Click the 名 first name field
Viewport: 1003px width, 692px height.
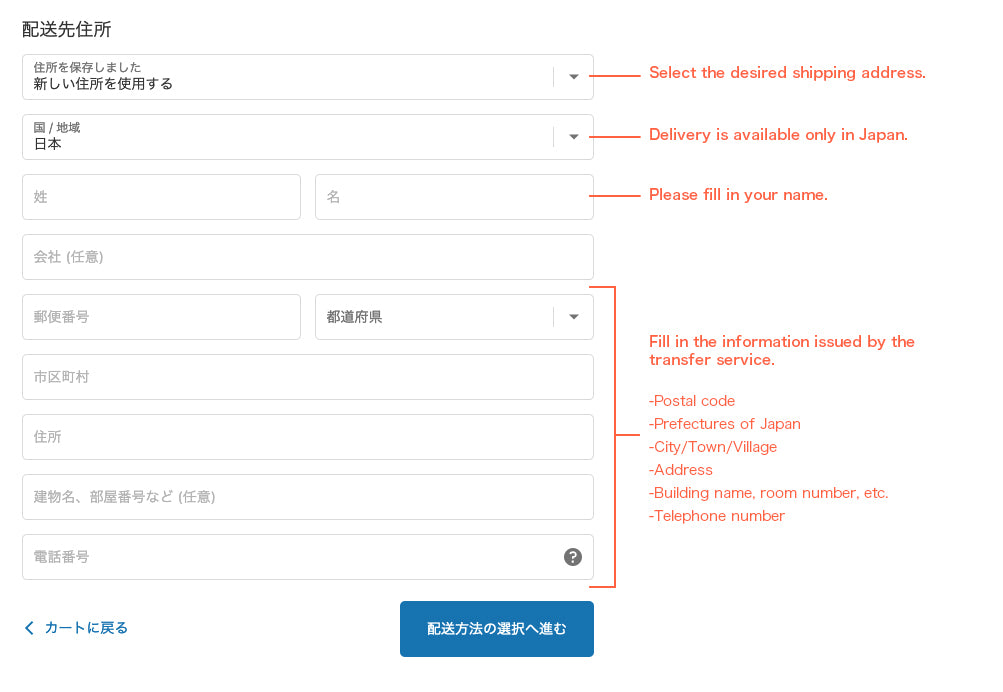pos(454,197)
